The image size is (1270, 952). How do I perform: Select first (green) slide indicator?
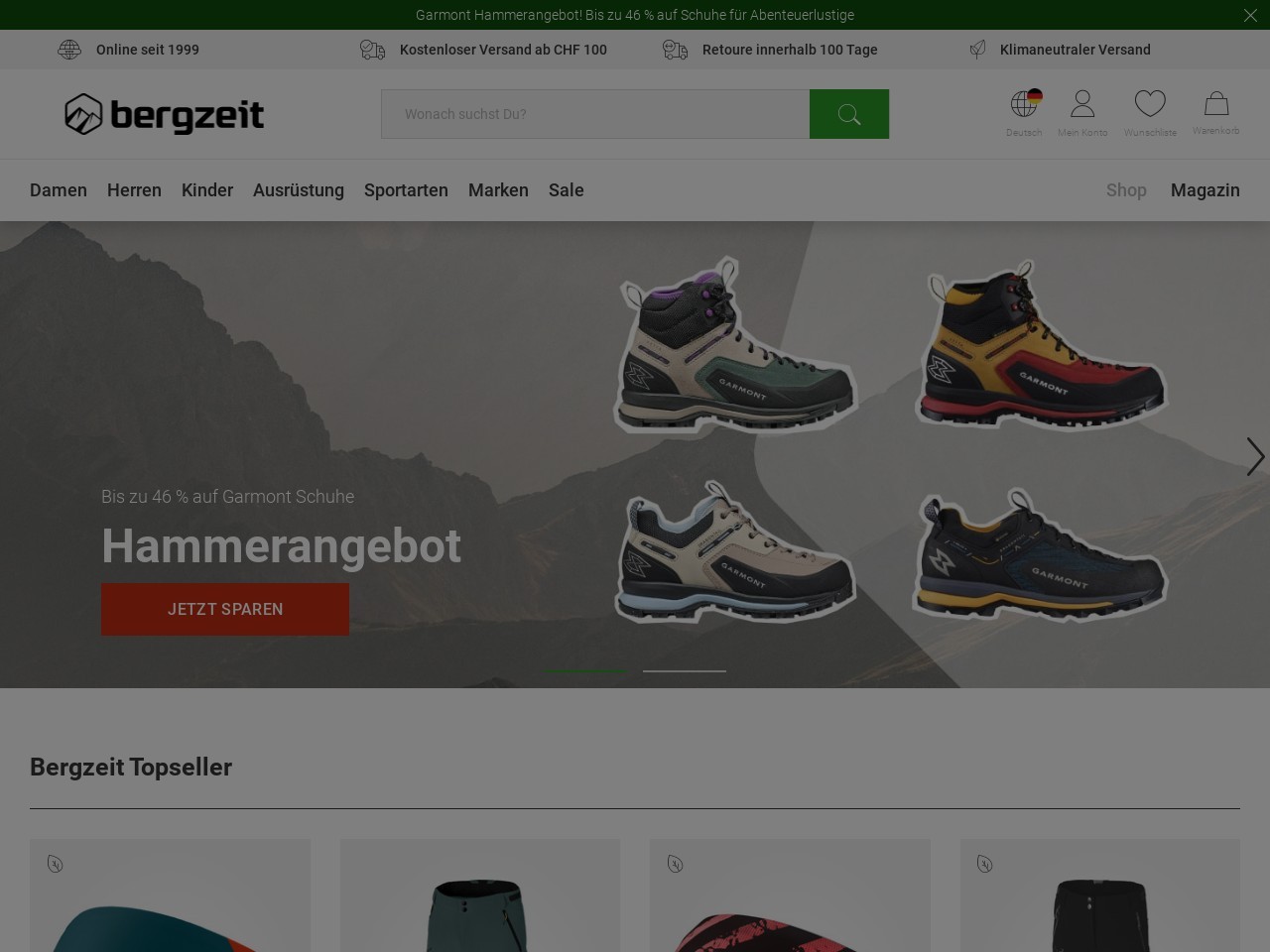585,671
